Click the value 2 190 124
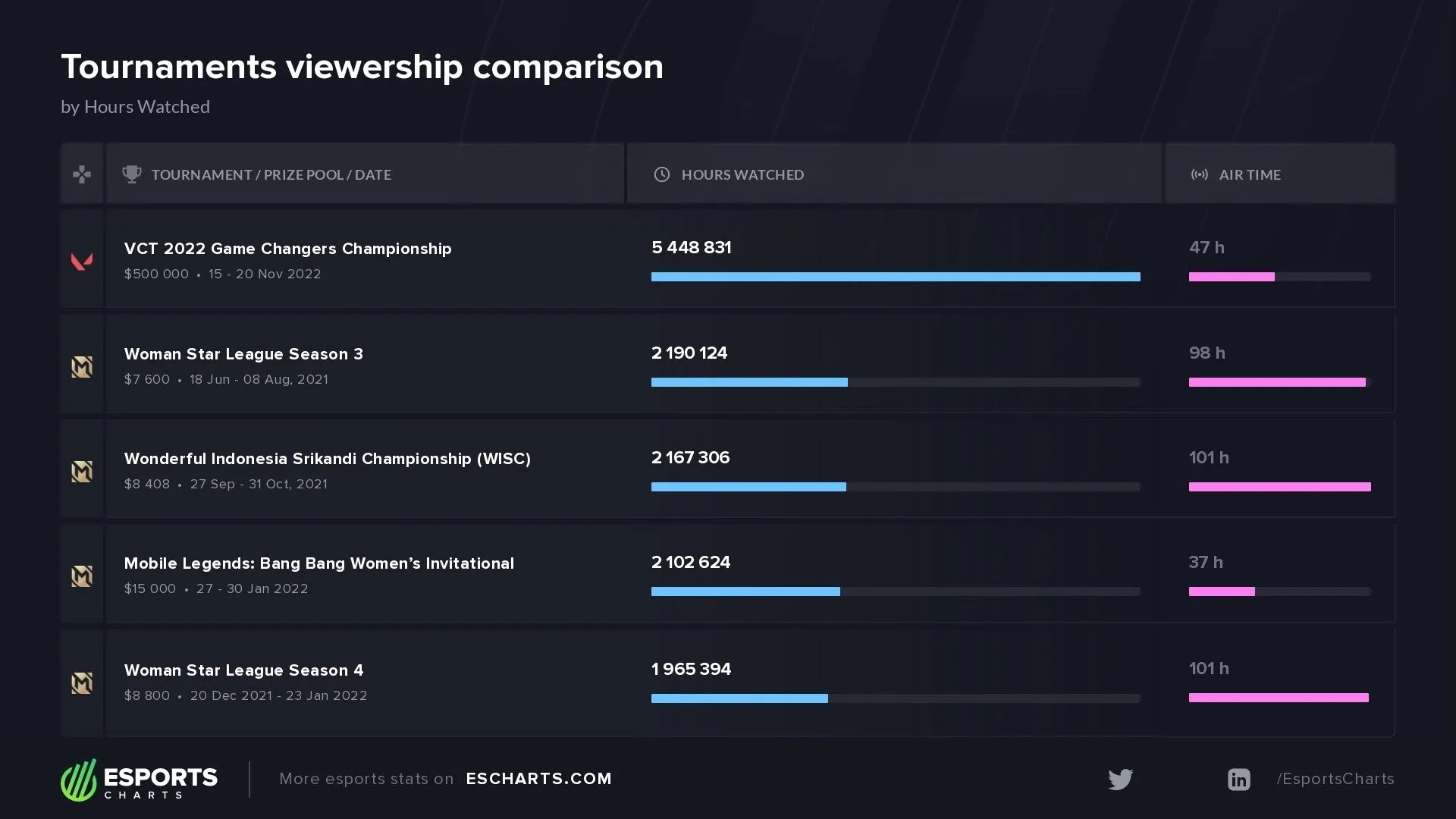Image resolution: width=1456 pixels, height=819 pixels. pos(689,353)
